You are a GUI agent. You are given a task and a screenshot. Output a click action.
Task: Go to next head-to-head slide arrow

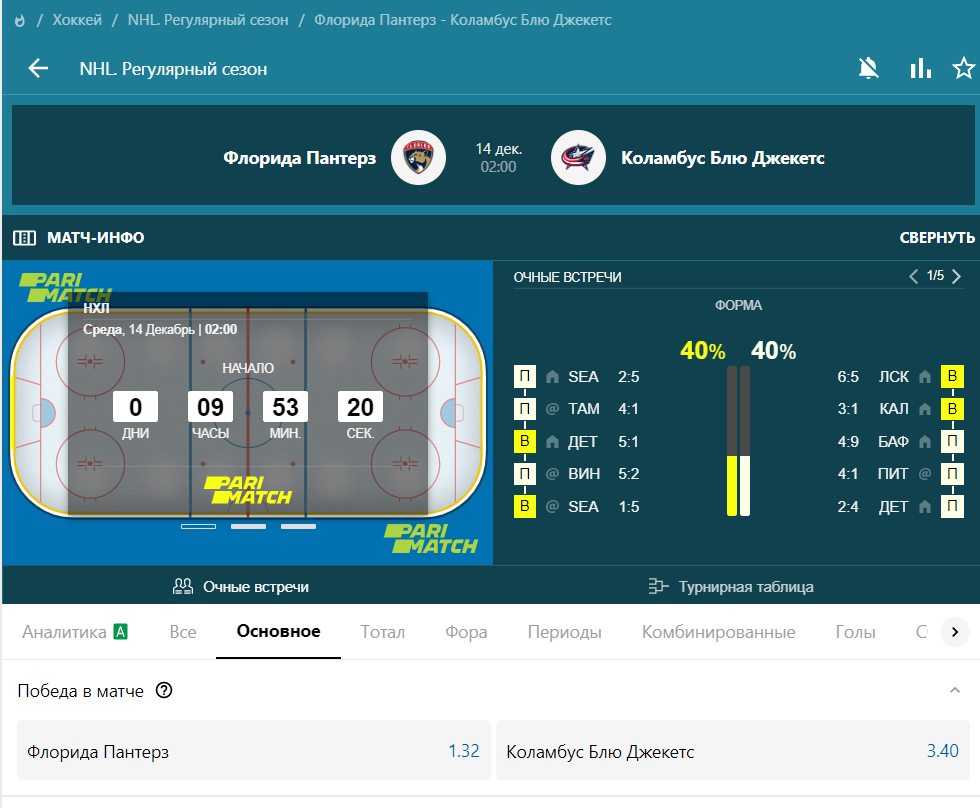coord(956,276)
